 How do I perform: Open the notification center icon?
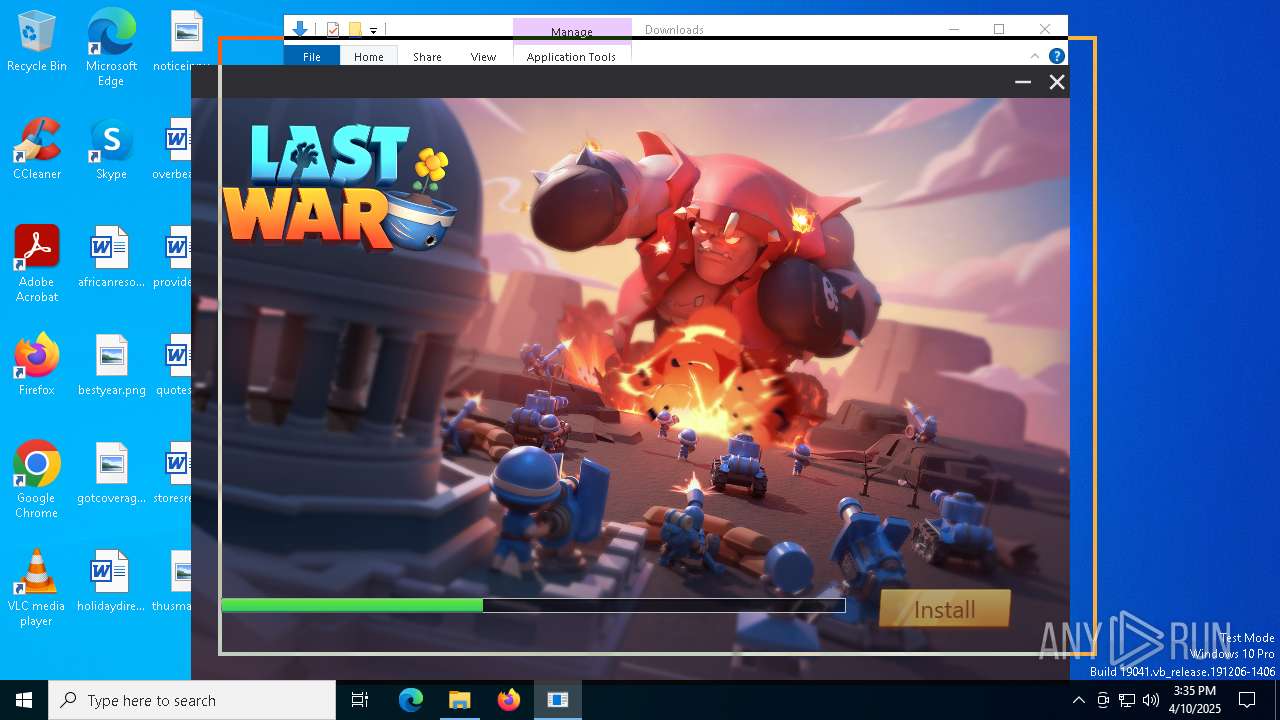[1247, 700]
